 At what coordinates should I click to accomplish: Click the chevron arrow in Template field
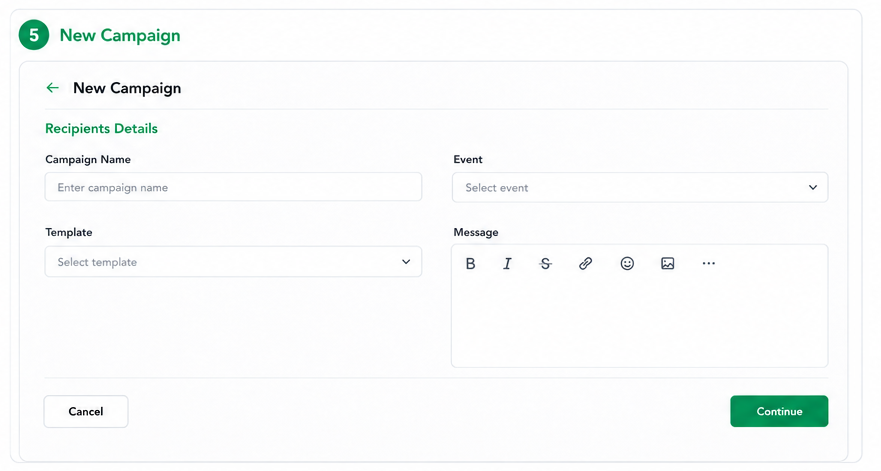pyautogui.click(x=406, y=261)
